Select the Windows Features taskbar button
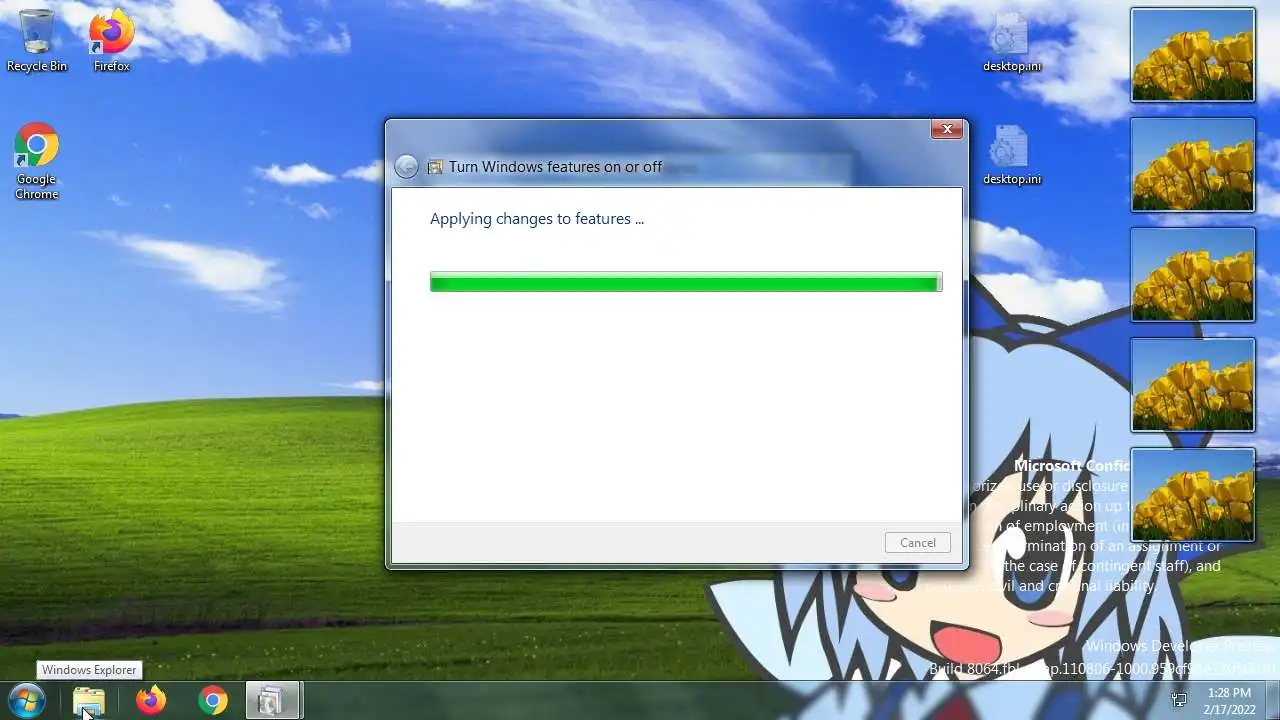1280x720 pixels. click(x=272, y=701)
